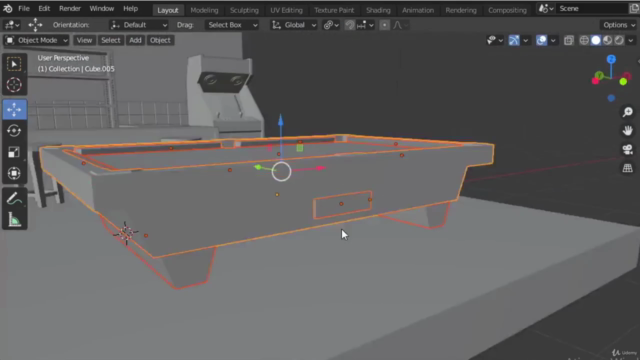Open Global transform orientation dropdown
This screenshot has width=640, height=360.
(294, 25)
